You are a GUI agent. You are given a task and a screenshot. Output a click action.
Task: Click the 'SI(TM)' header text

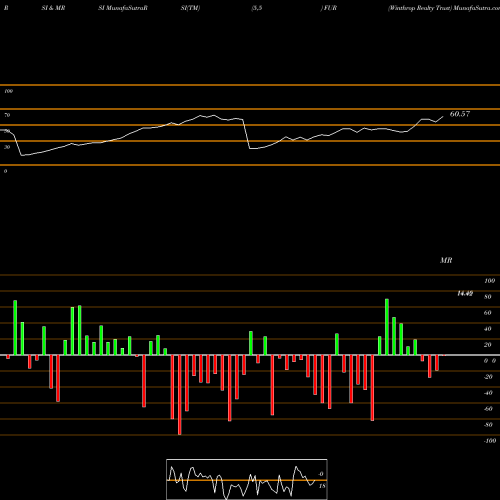pos(190,8)
